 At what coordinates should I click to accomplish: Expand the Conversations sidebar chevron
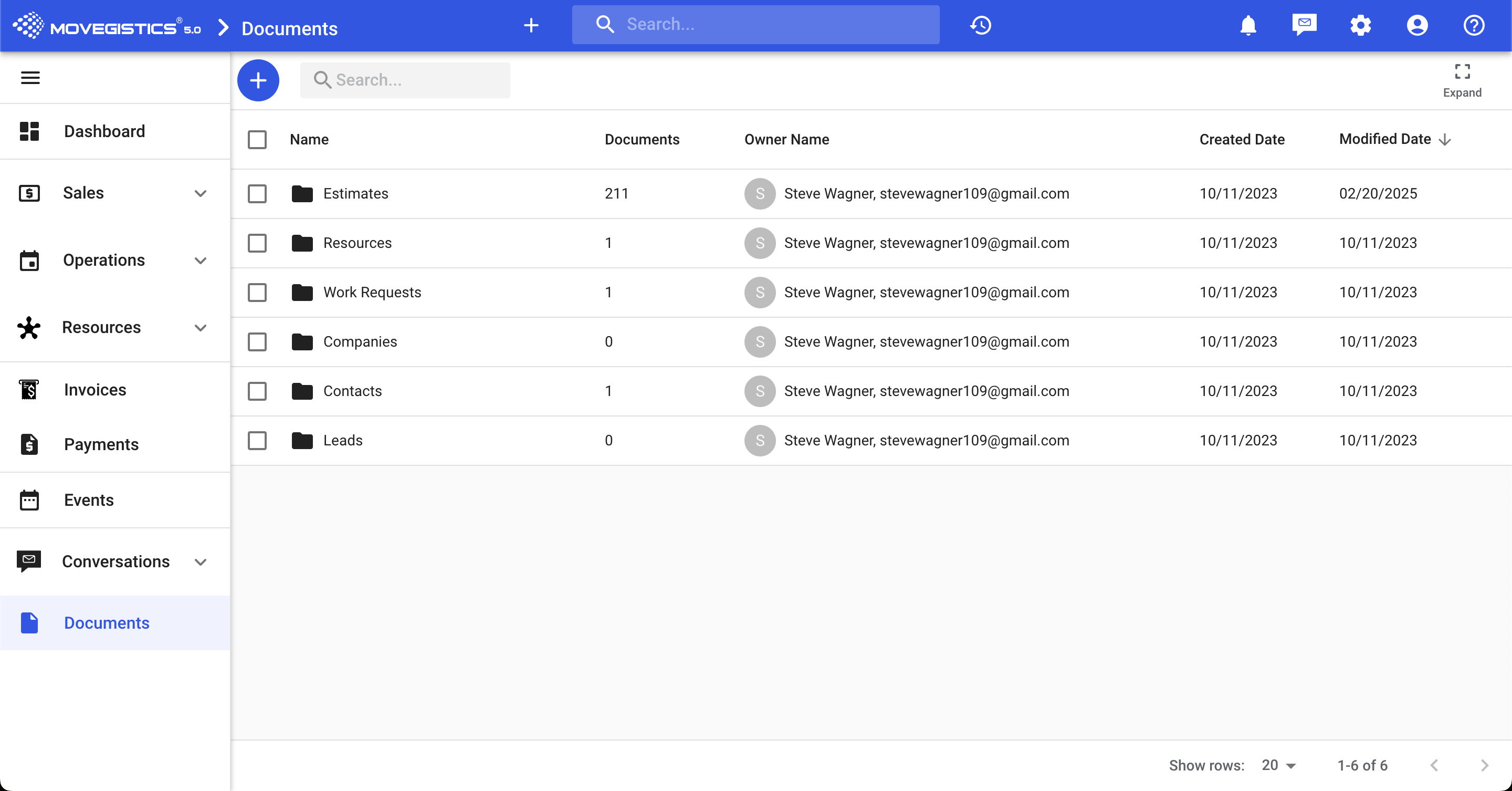click(200, 562)
